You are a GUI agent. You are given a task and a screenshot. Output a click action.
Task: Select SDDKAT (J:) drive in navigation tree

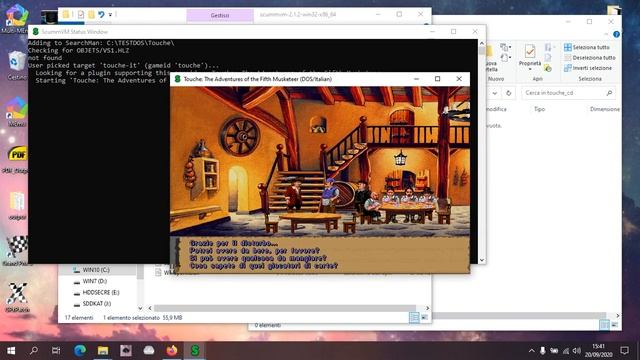96,304
